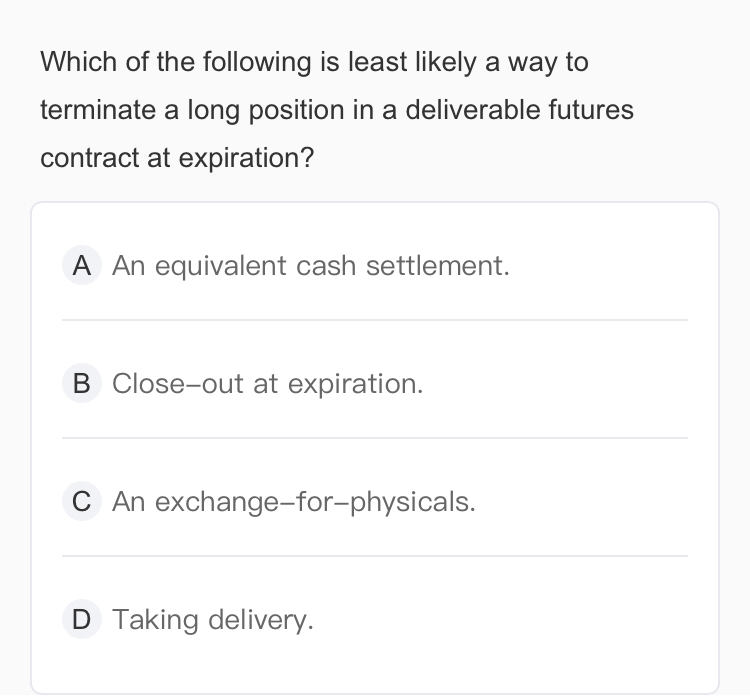Choose answer "Taking delivery."
This screenshot has height=700, width=750.
213,620
